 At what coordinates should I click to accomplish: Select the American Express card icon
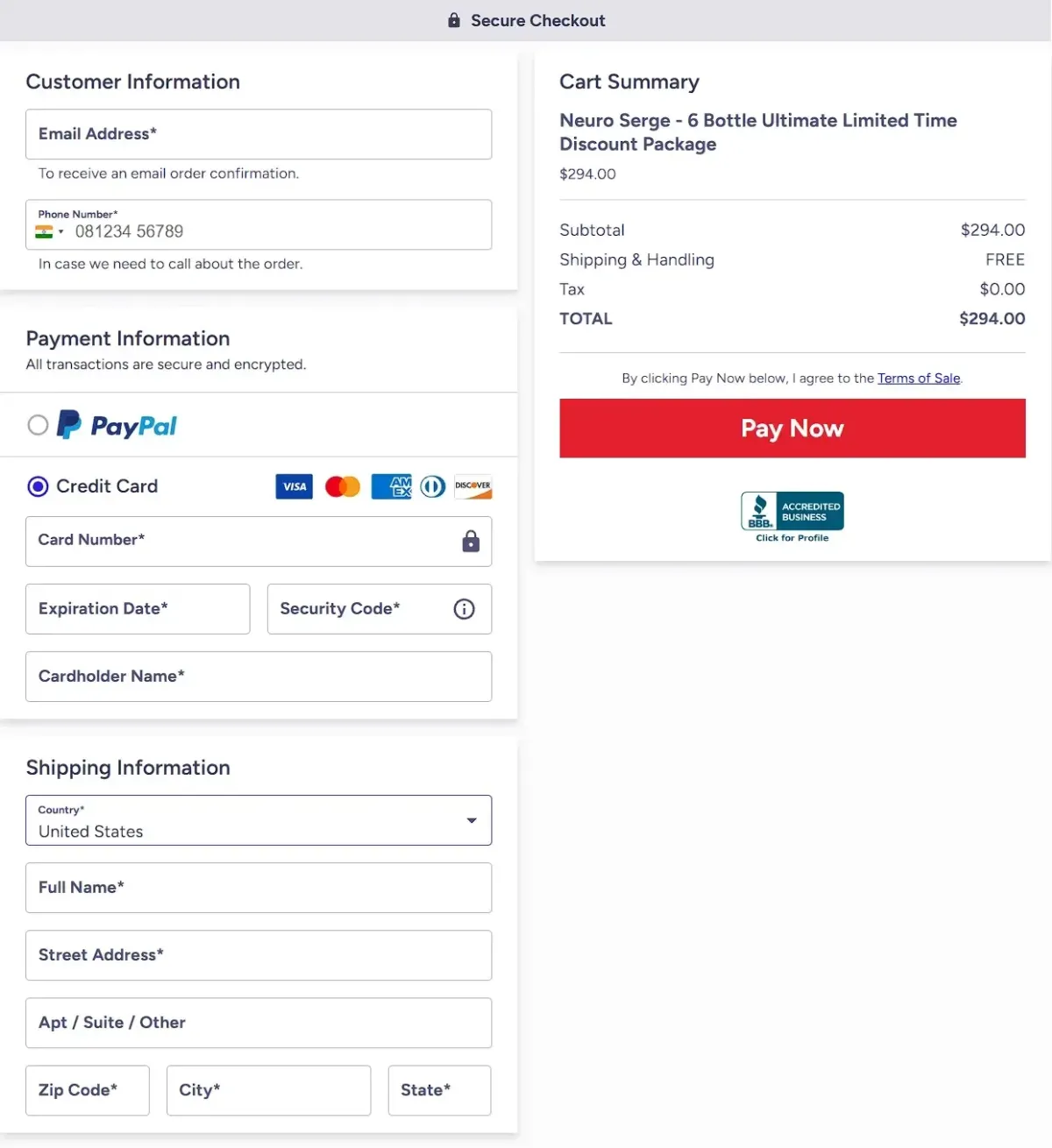[x=390, y=486]
